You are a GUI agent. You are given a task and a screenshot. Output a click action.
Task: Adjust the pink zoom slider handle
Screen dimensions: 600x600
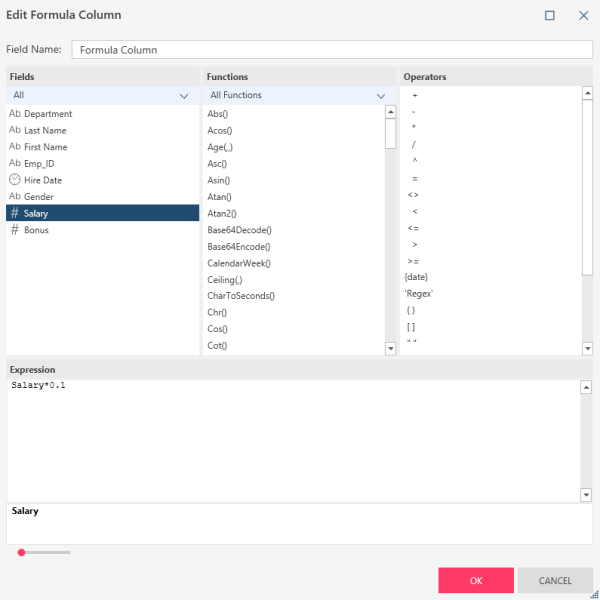[21, 552]
